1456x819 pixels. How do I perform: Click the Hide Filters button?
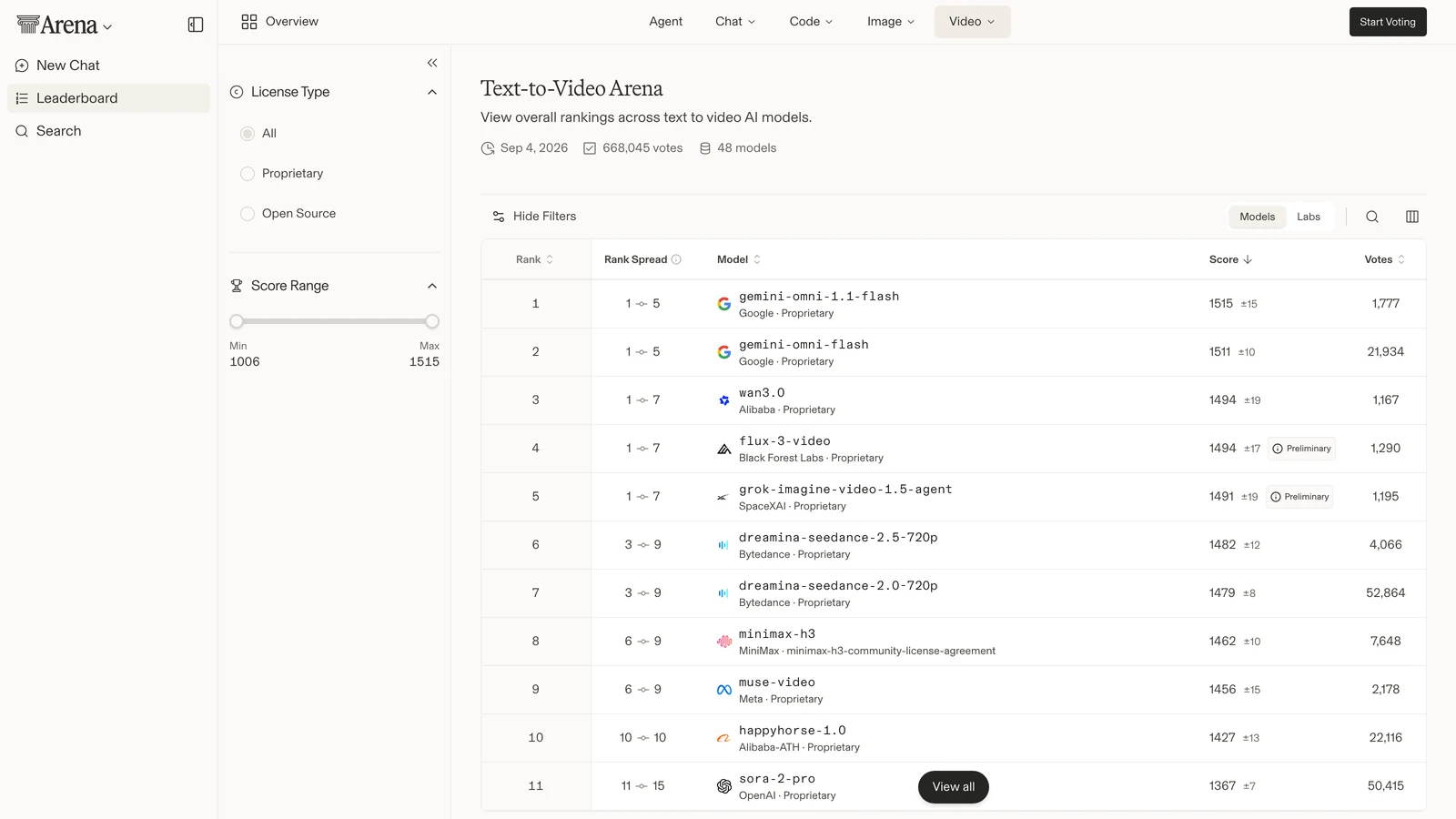[534, 217]
